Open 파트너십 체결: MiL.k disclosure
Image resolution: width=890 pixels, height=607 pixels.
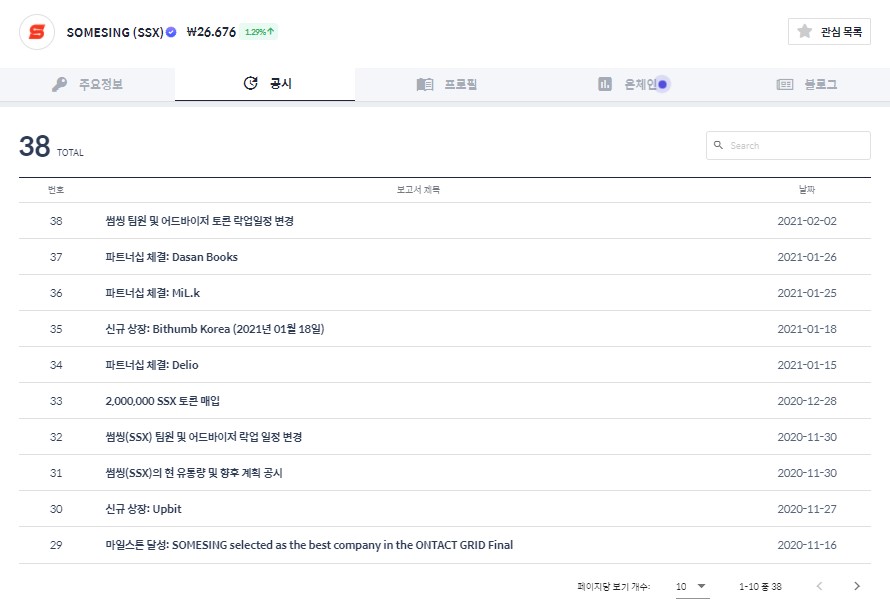153,293
